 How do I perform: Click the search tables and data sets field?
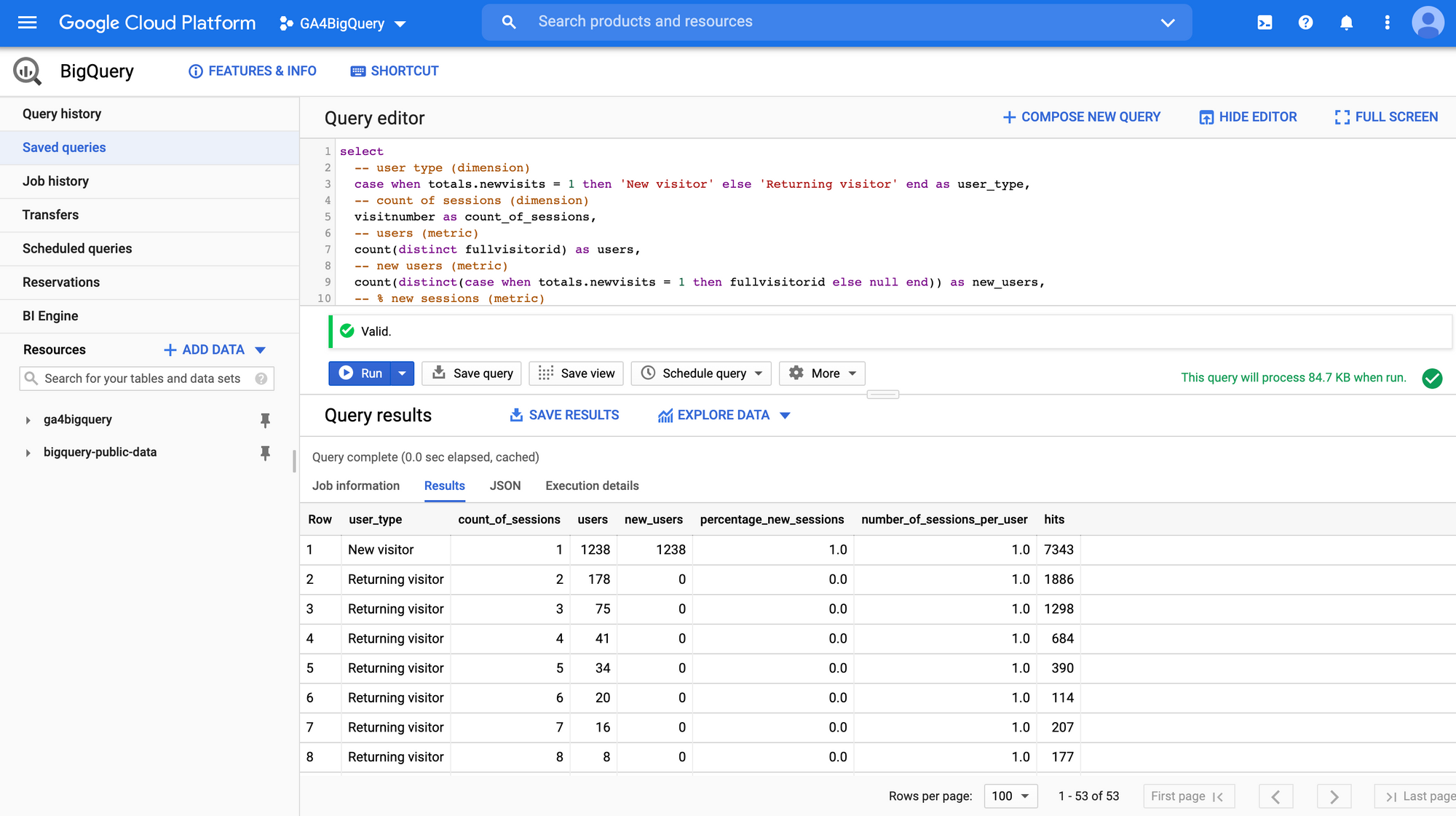pyautogui.click(x=146, y=379)
